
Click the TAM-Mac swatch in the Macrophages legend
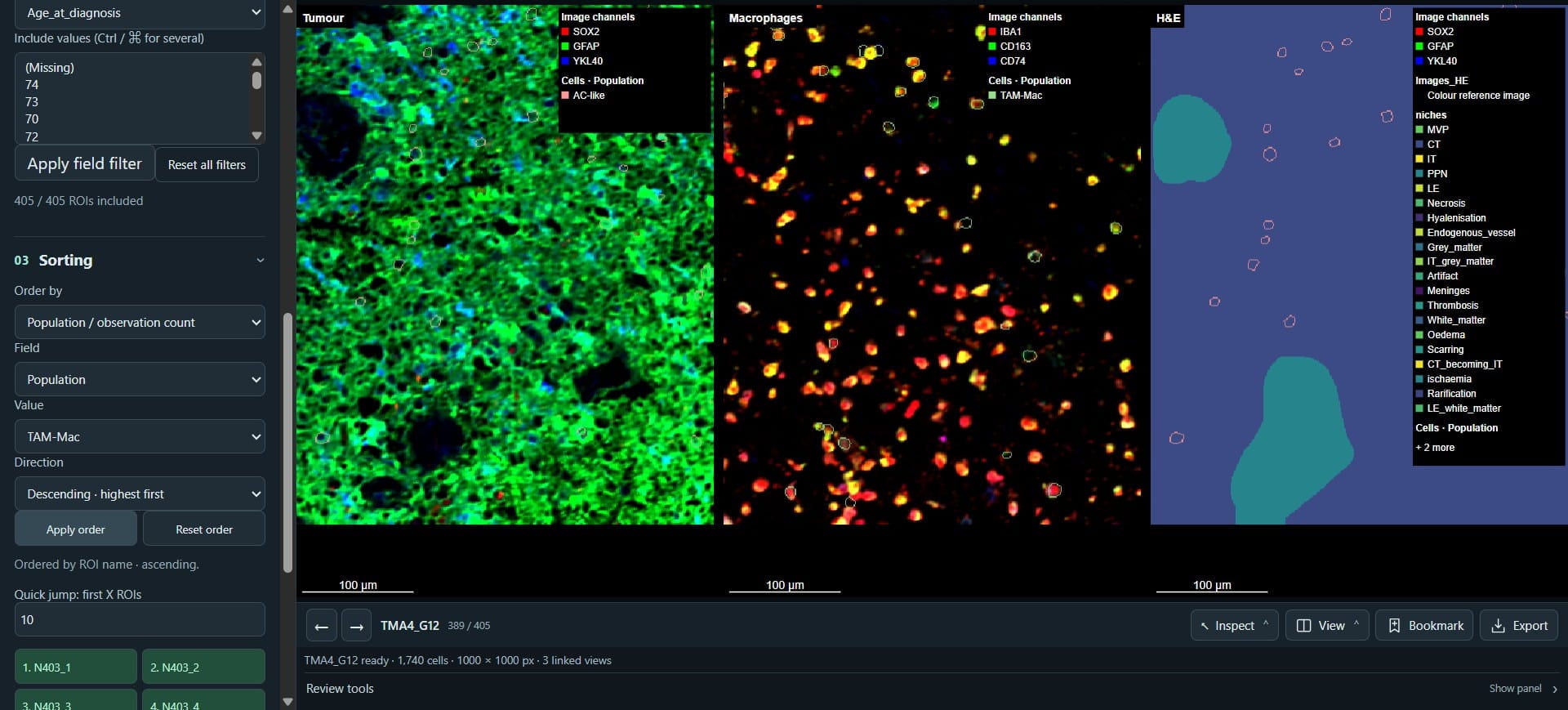pos(992,96)
